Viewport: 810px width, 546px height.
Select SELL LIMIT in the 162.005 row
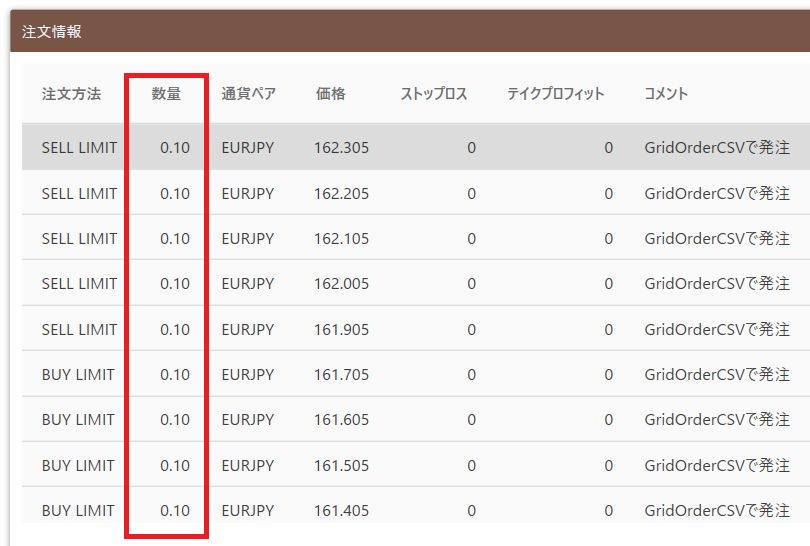pos(80,284)
